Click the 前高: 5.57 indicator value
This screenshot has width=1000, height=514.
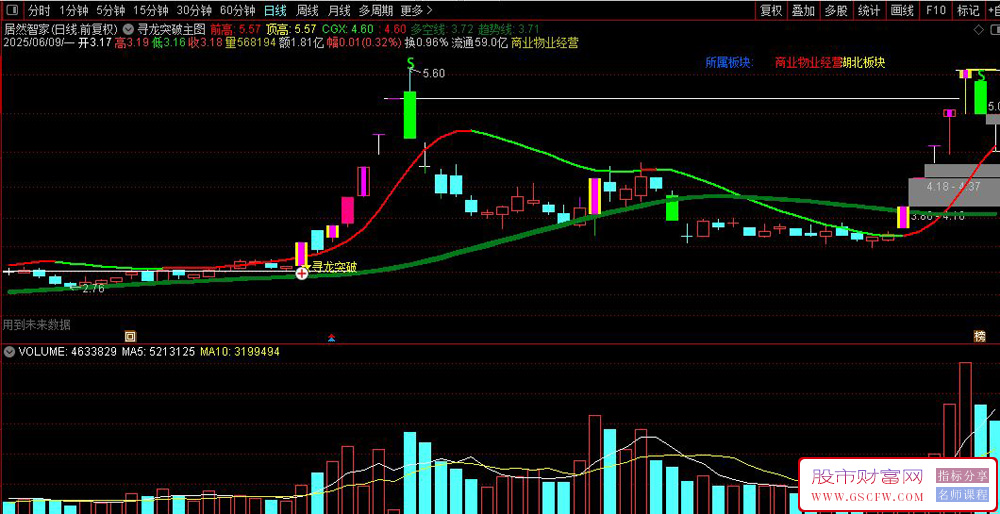(235, 29)
